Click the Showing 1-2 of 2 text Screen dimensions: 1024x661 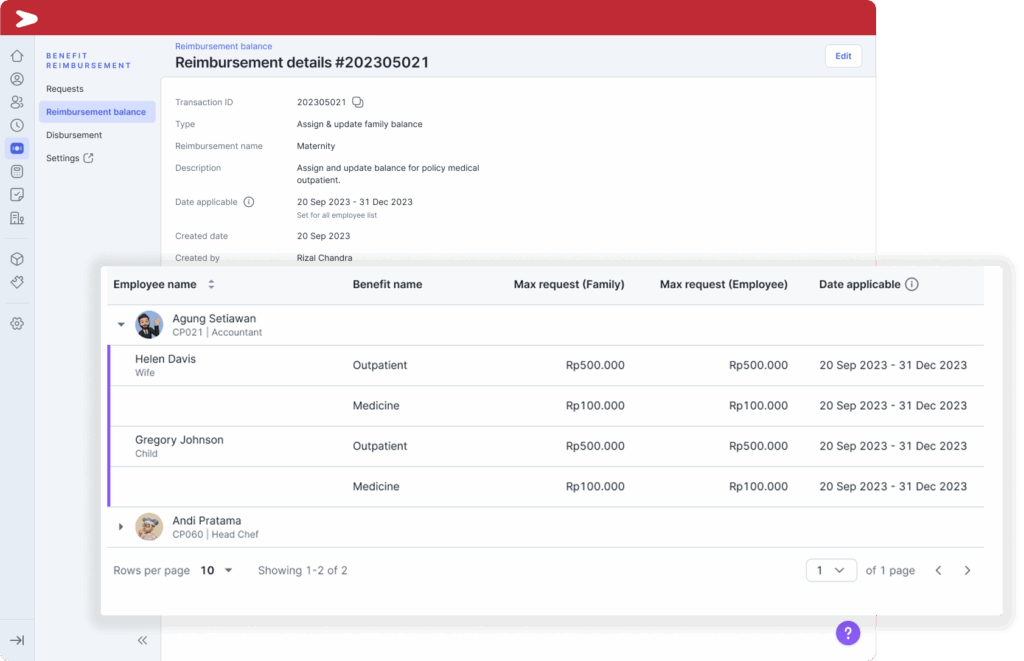click(x=302, y=570)
